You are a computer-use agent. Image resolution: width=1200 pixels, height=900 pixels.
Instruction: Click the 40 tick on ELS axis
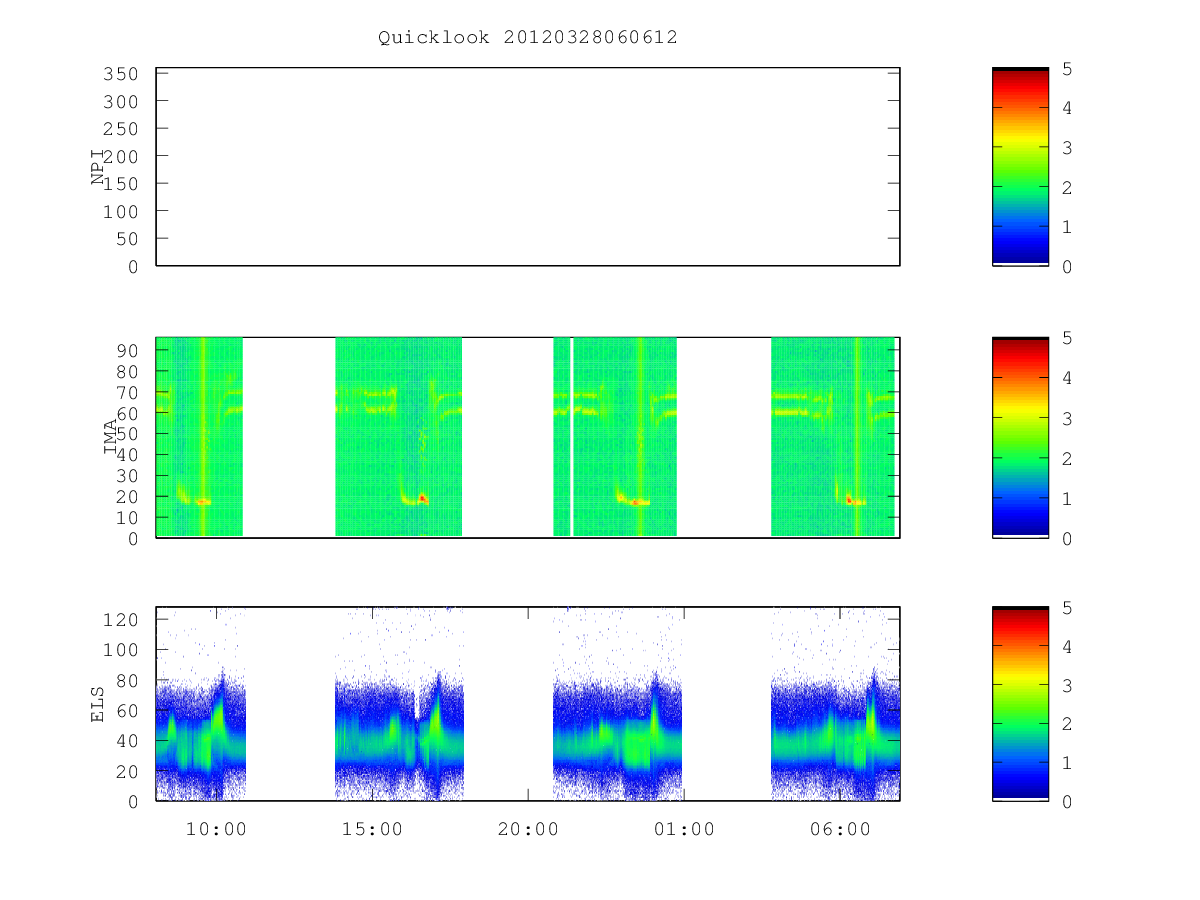click(126, 741)
